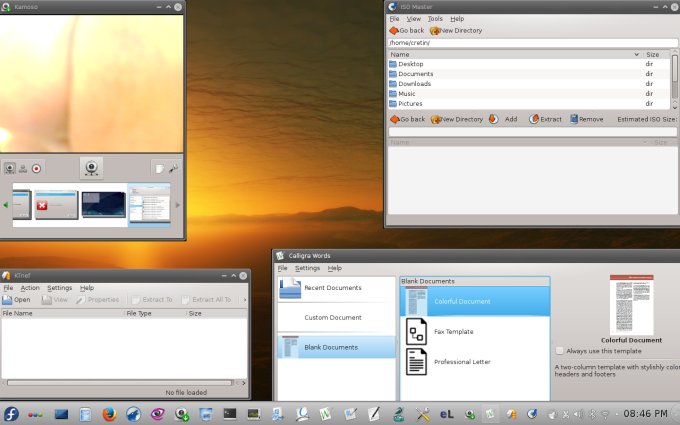Select the Fax Template option
680x425 pixels.
453,331
